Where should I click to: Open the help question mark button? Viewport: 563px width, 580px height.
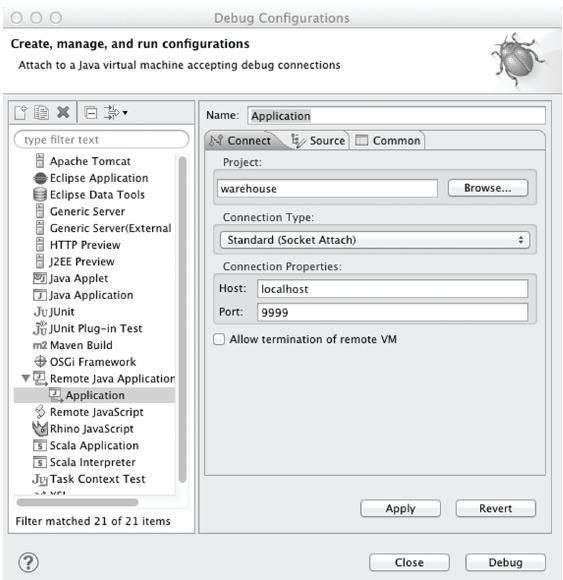pos(28,562)
